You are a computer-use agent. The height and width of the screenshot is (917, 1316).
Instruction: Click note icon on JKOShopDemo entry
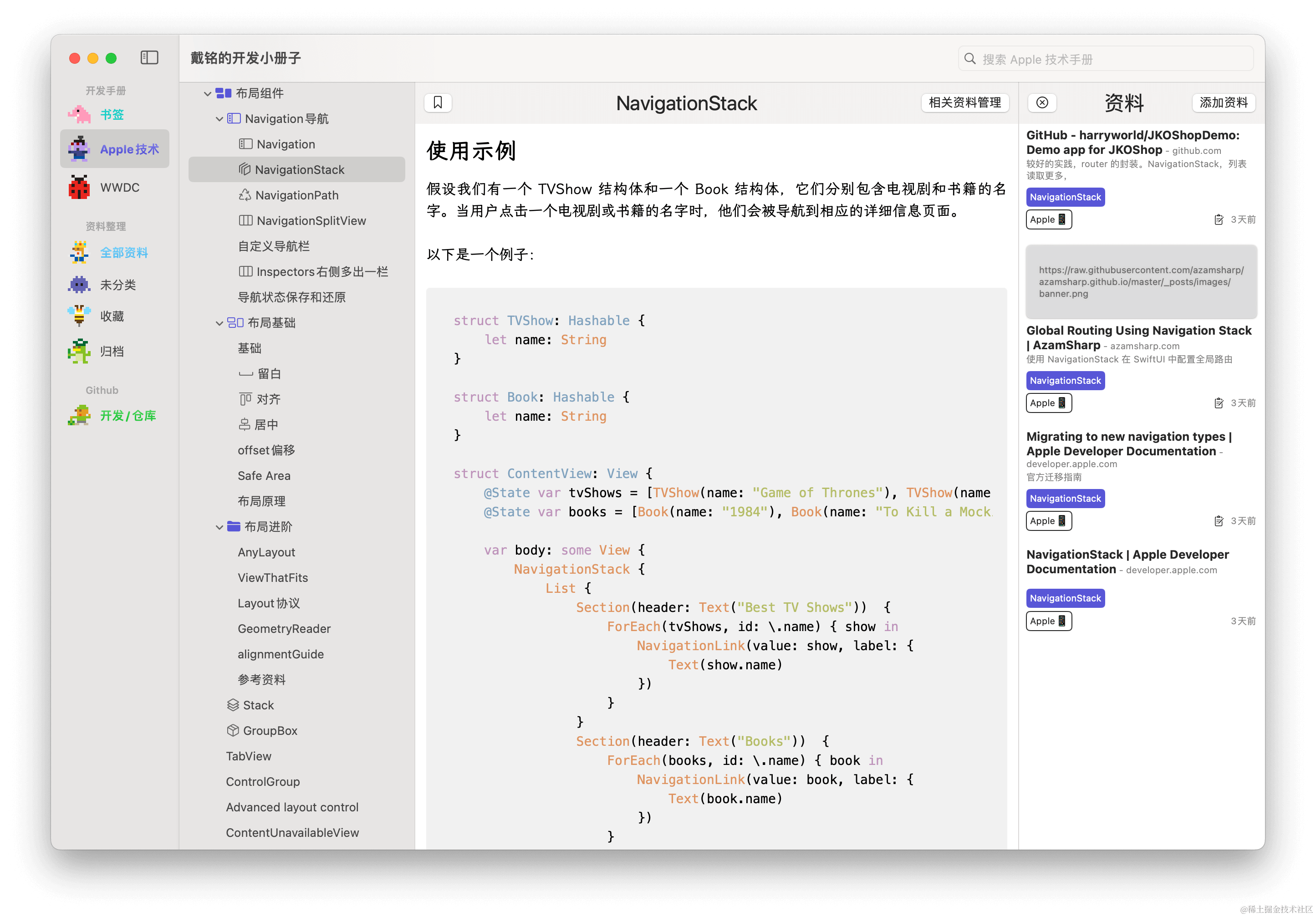(1219, 219)
